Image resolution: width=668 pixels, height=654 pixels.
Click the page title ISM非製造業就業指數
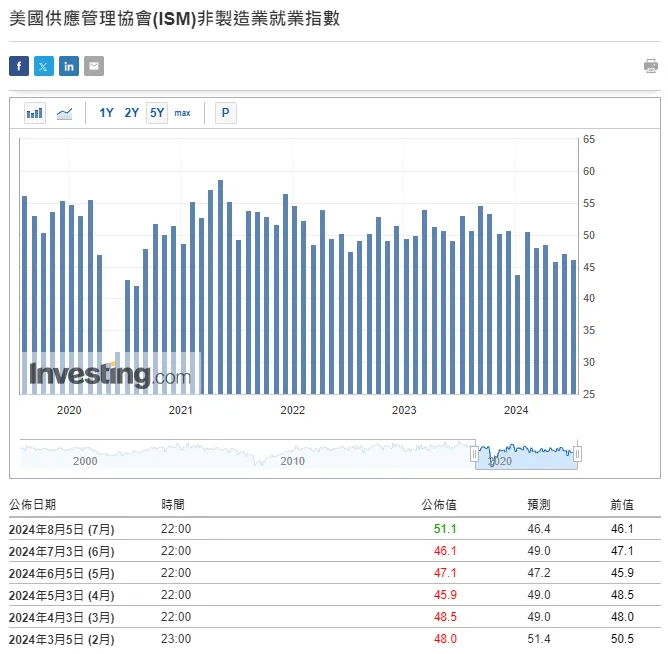point(174,19)
